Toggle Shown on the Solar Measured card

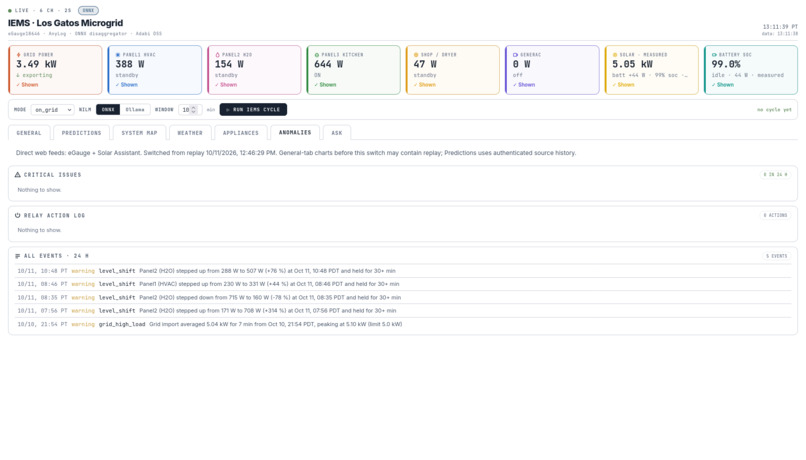click(x=624, y=85)
